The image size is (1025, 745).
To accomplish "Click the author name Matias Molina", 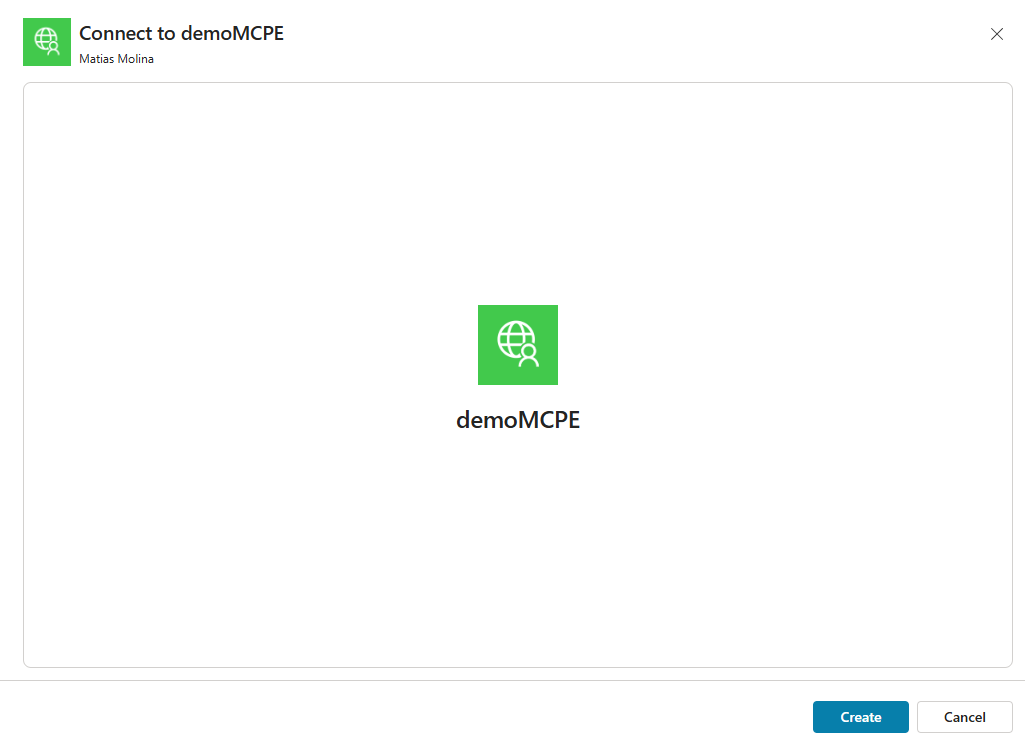I will point(116,59).
